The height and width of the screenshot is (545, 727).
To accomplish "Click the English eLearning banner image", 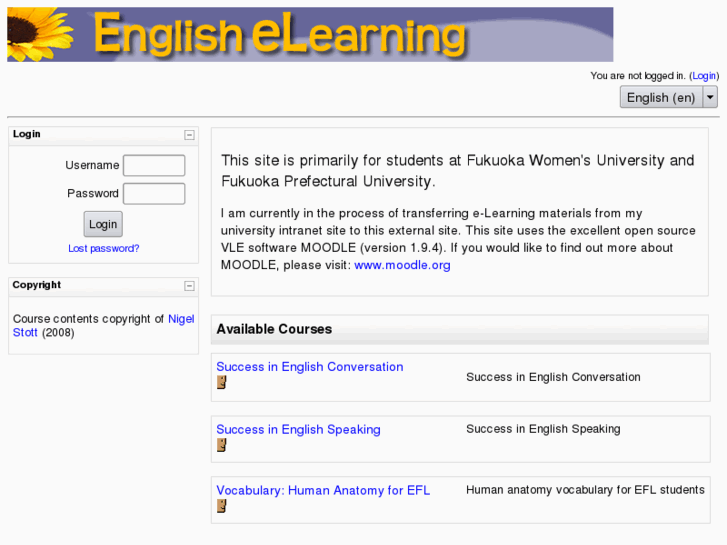I will tap(310, 34).
